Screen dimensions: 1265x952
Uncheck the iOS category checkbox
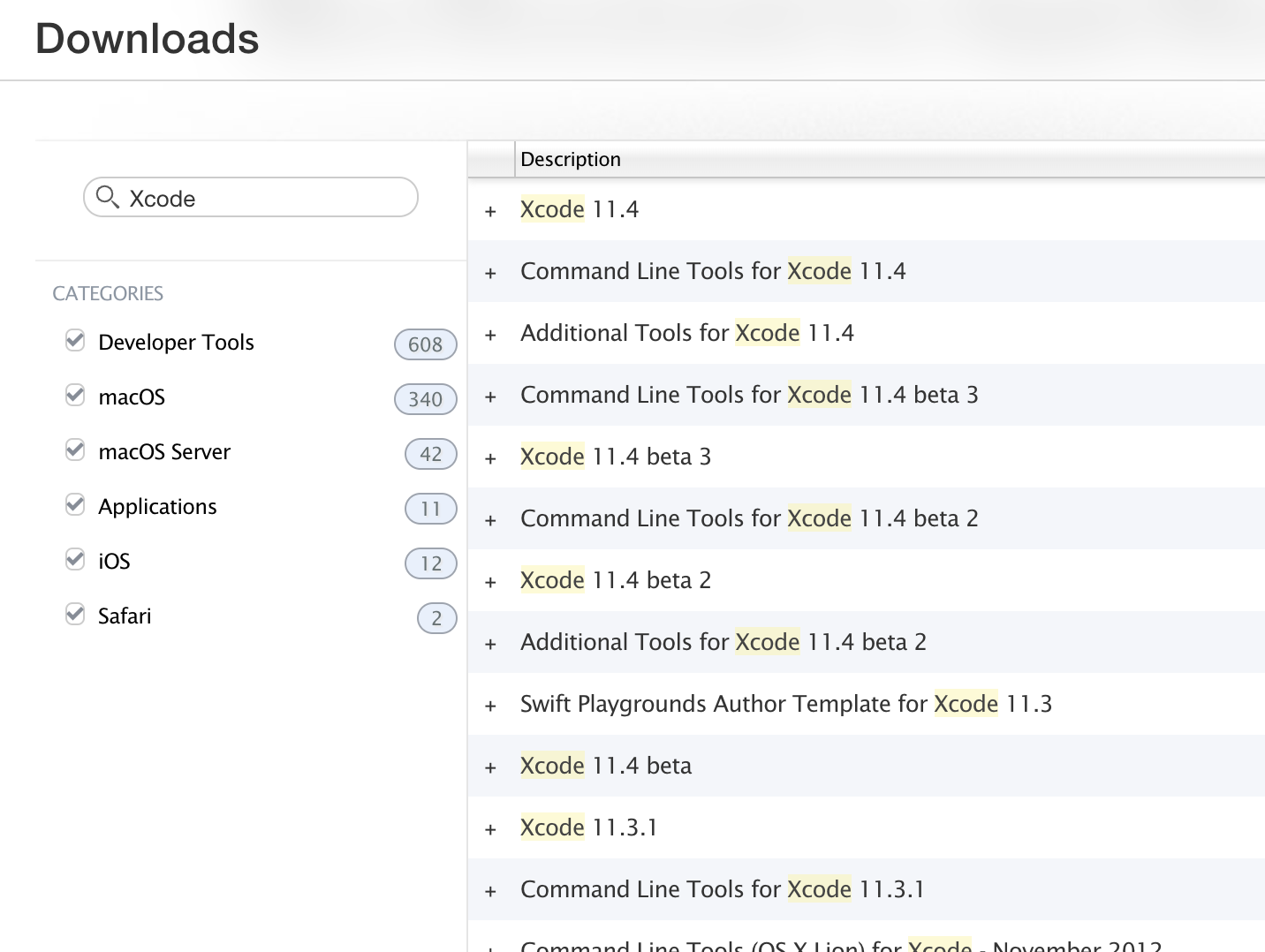75,560
